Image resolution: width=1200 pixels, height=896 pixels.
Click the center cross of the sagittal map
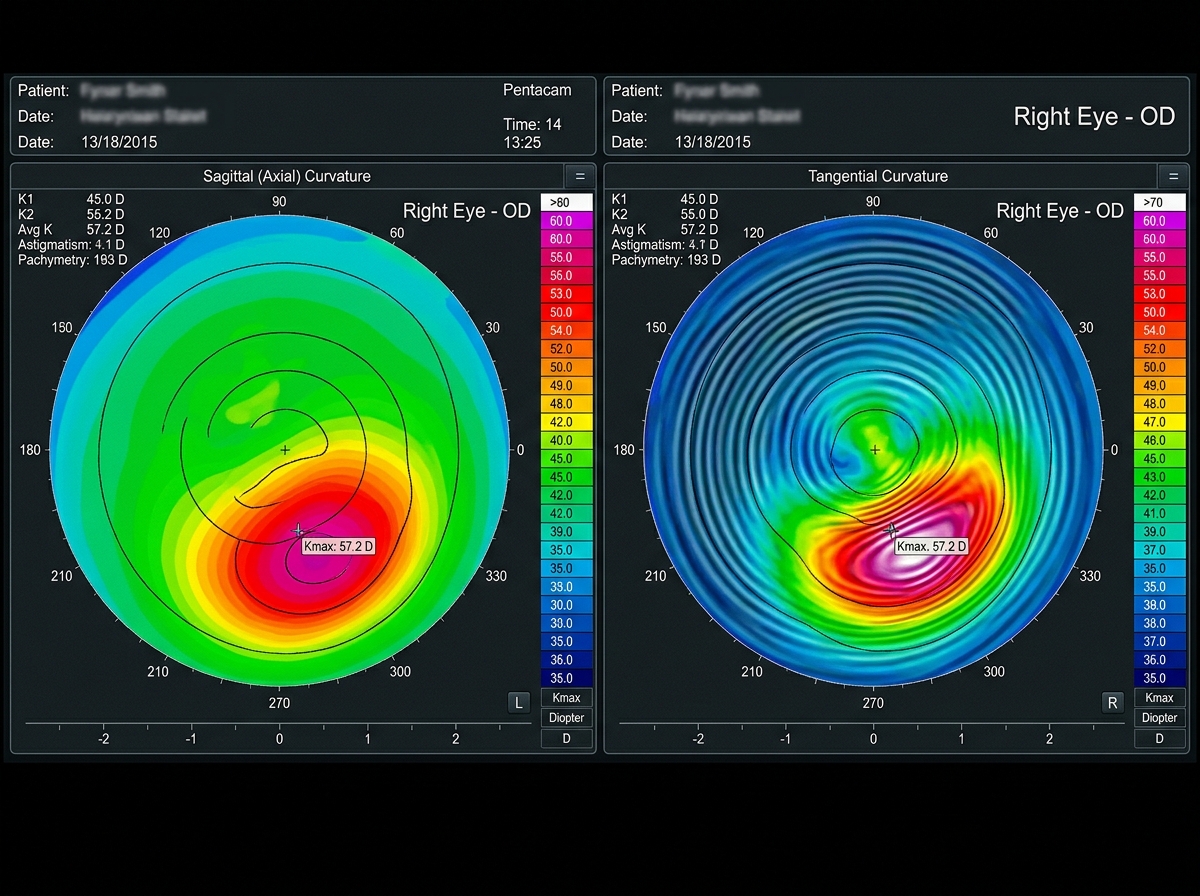pos(285,451)
